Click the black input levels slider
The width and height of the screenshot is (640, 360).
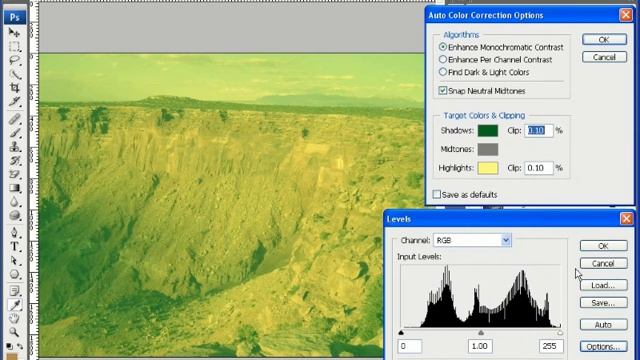(x=401, y=333)
